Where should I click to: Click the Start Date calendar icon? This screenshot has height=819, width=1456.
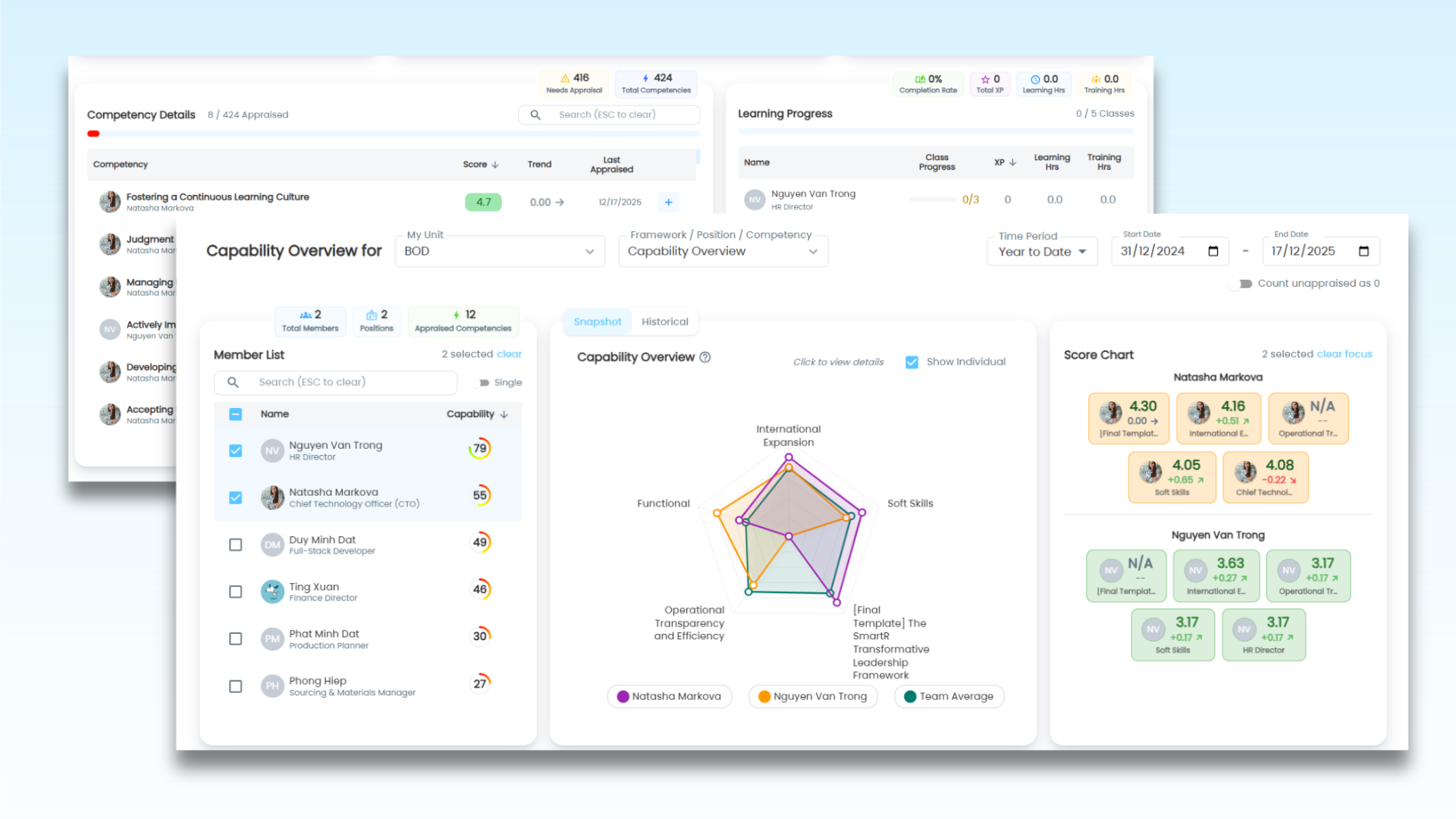(x=1213, y=252)
